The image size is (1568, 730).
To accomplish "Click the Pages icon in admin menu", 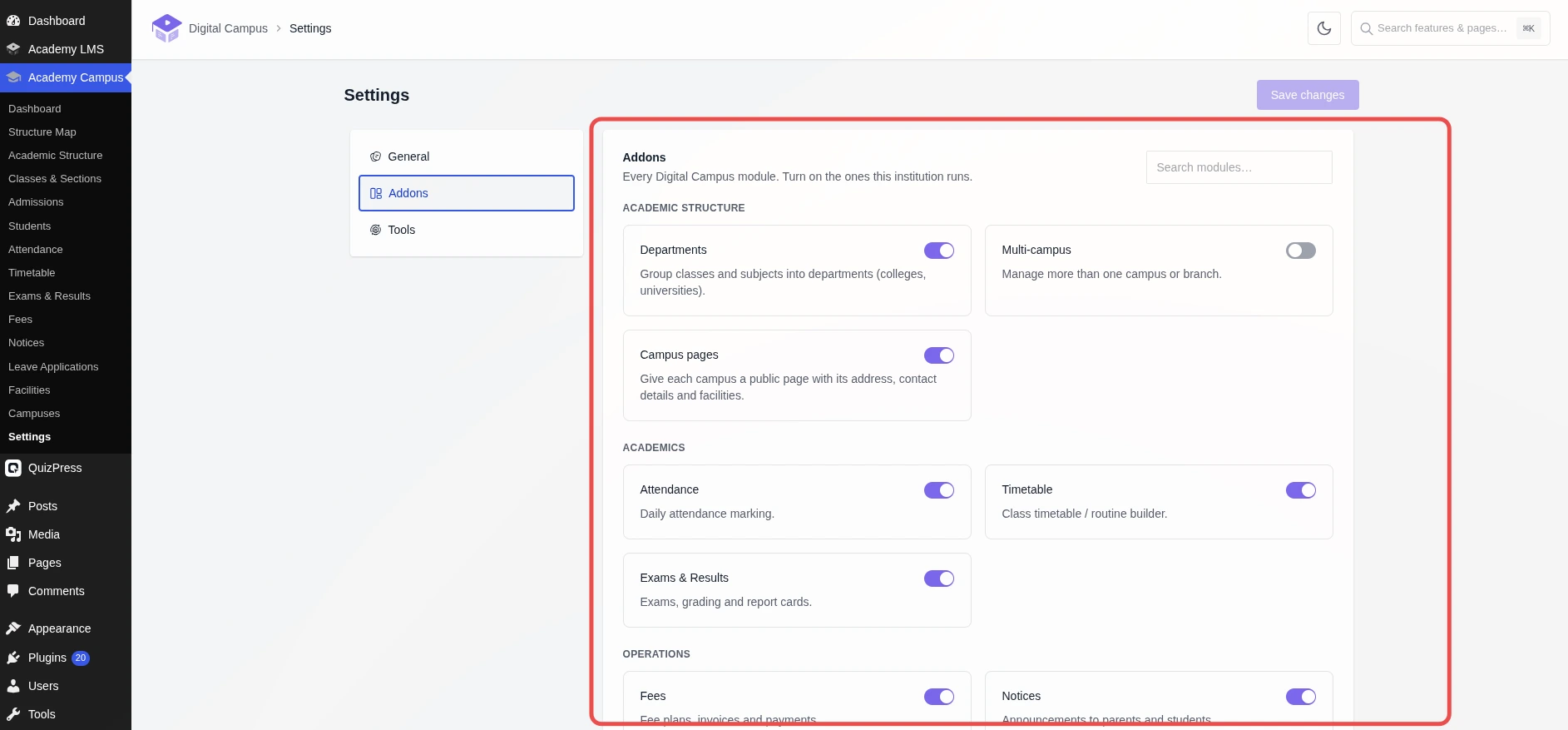I will [x=13, y=563].
